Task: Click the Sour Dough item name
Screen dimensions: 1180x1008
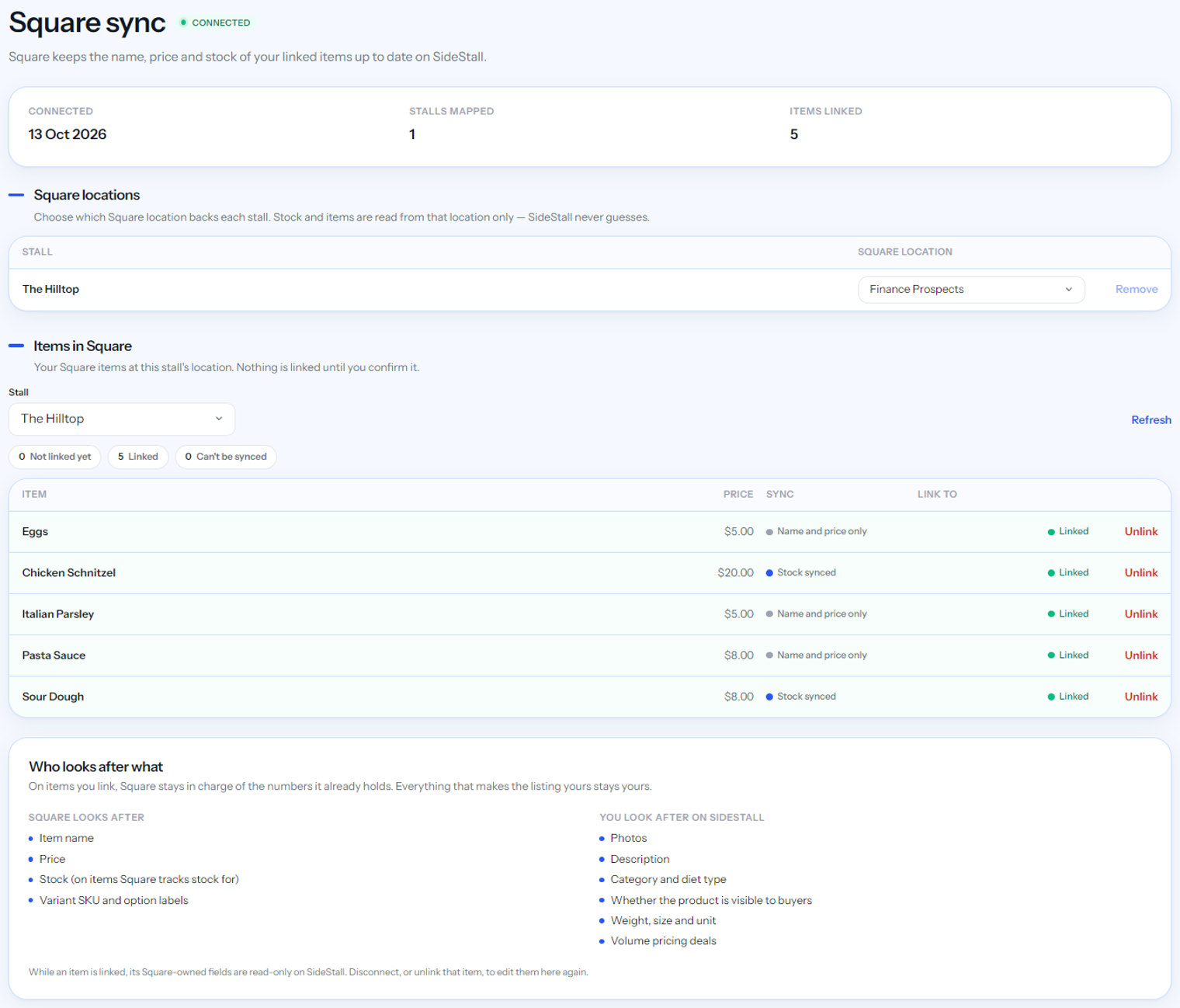Action: pyautogui.click(x=53, y=697)
